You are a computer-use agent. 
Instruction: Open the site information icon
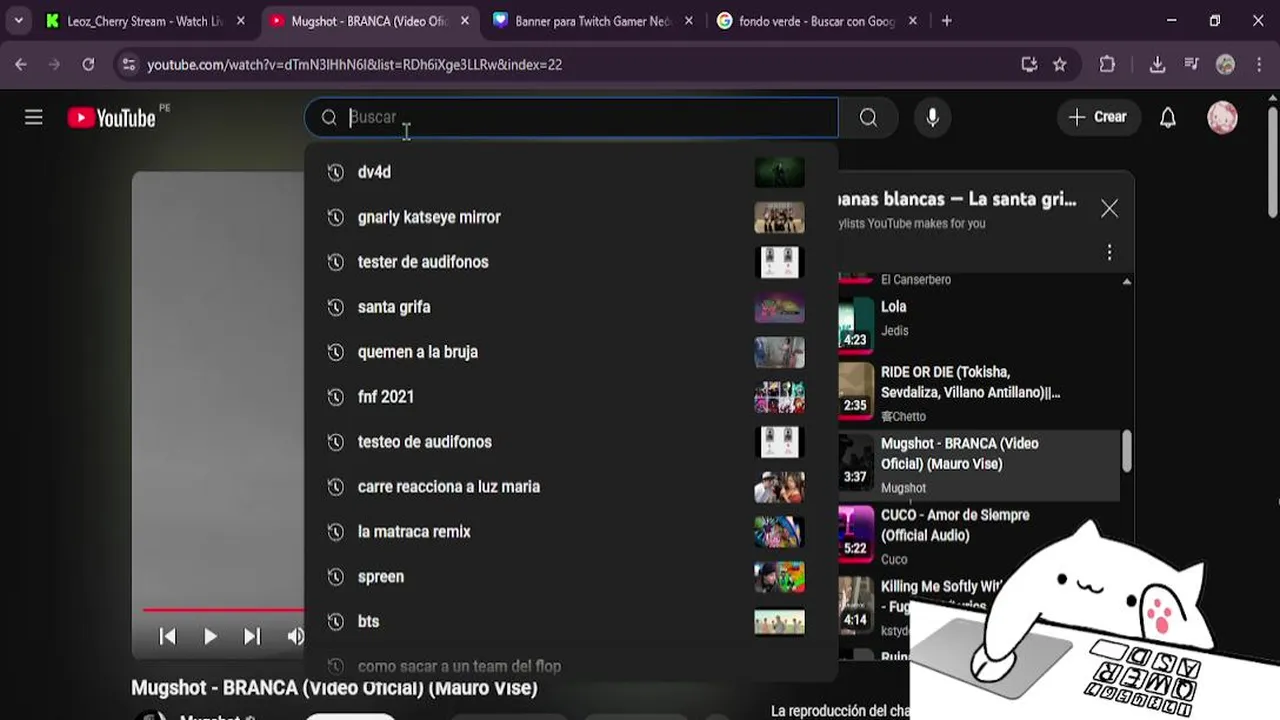(128, 65)
